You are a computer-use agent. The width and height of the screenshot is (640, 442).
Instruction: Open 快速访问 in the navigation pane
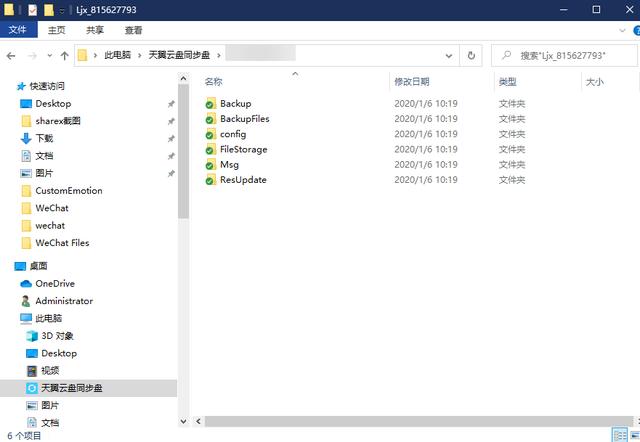[47, 86]
